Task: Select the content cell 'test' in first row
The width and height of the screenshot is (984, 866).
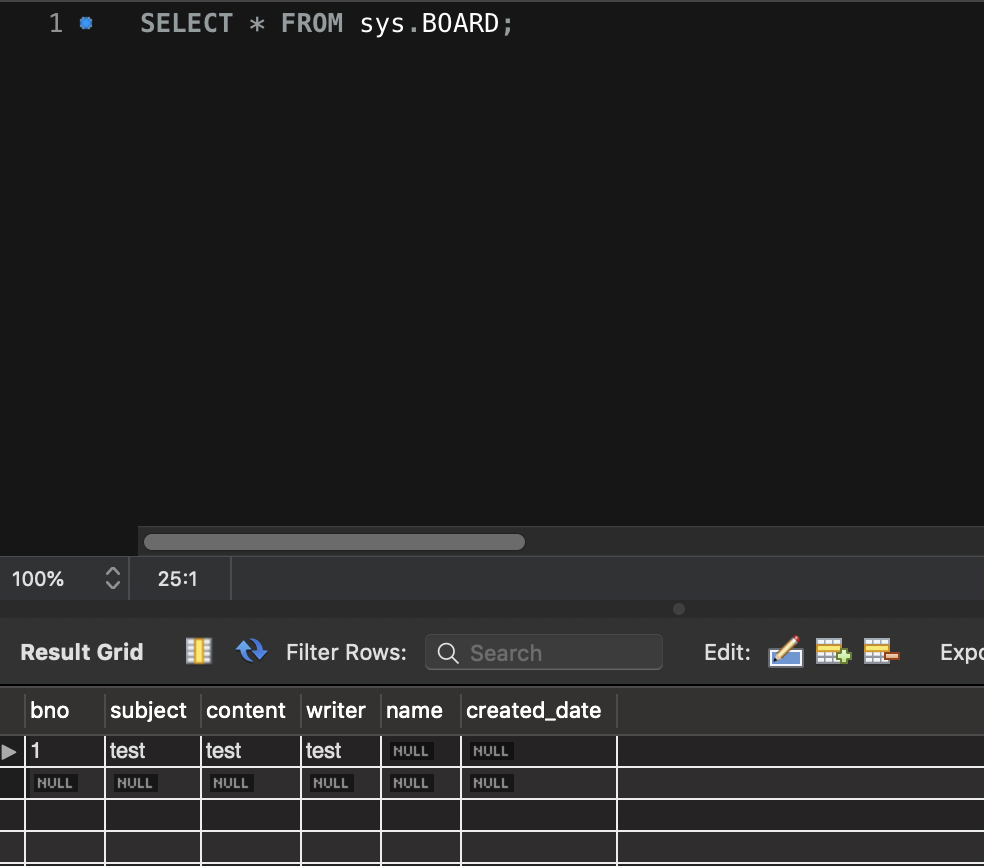Action: [250, 751]
